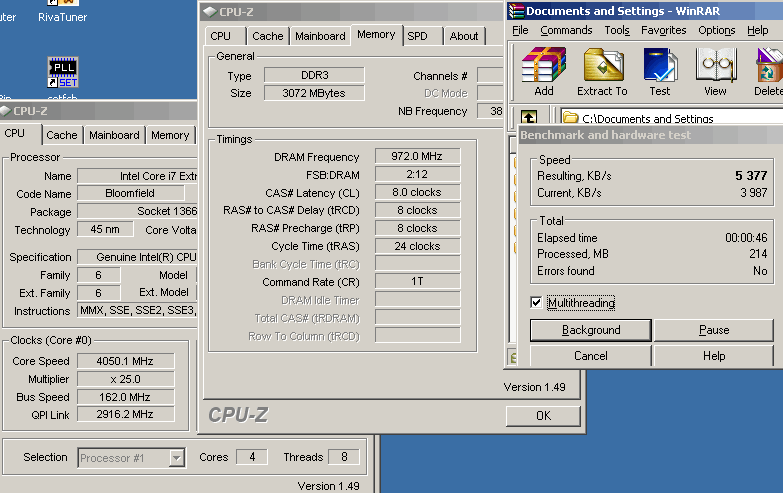Click the CAS# Latency 8.0 clocks value
The image size is (783, 493).
click(x=417, y=192)
